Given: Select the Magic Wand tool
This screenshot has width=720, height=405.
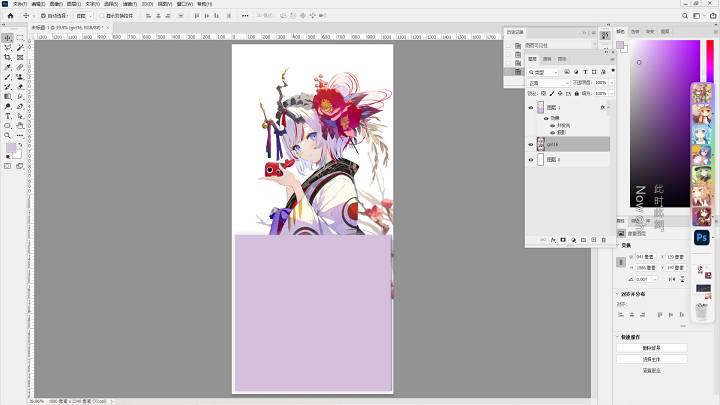Looking at the screenshot, I should click(x=20, y=48).
